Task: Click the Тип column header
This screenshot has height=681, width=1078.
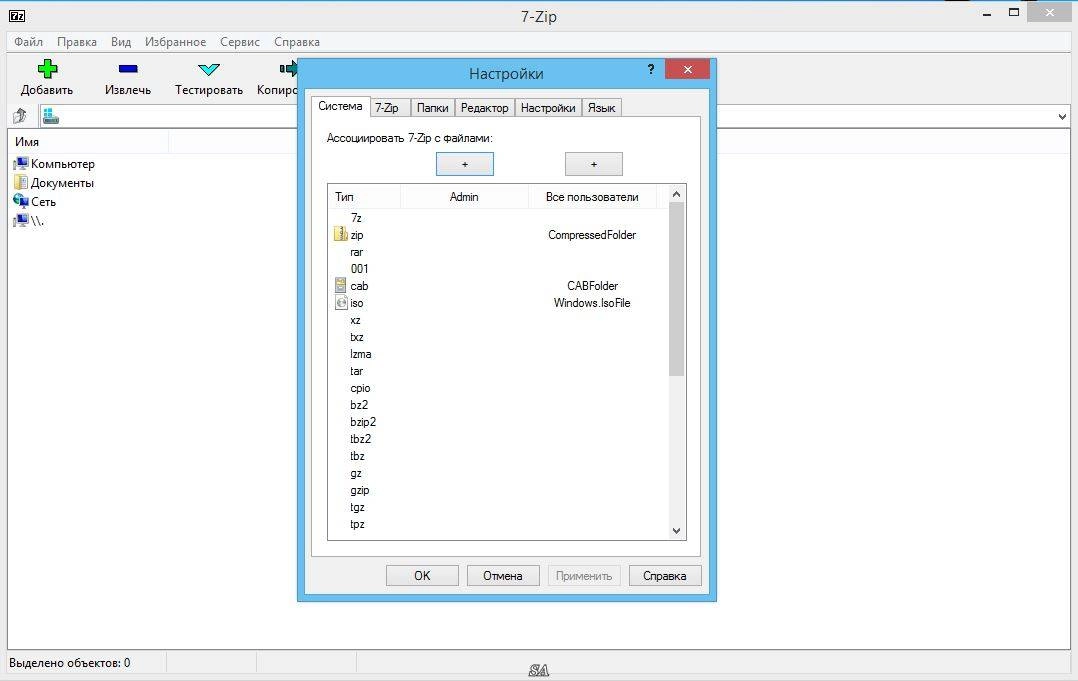Action: coord(364,197)
